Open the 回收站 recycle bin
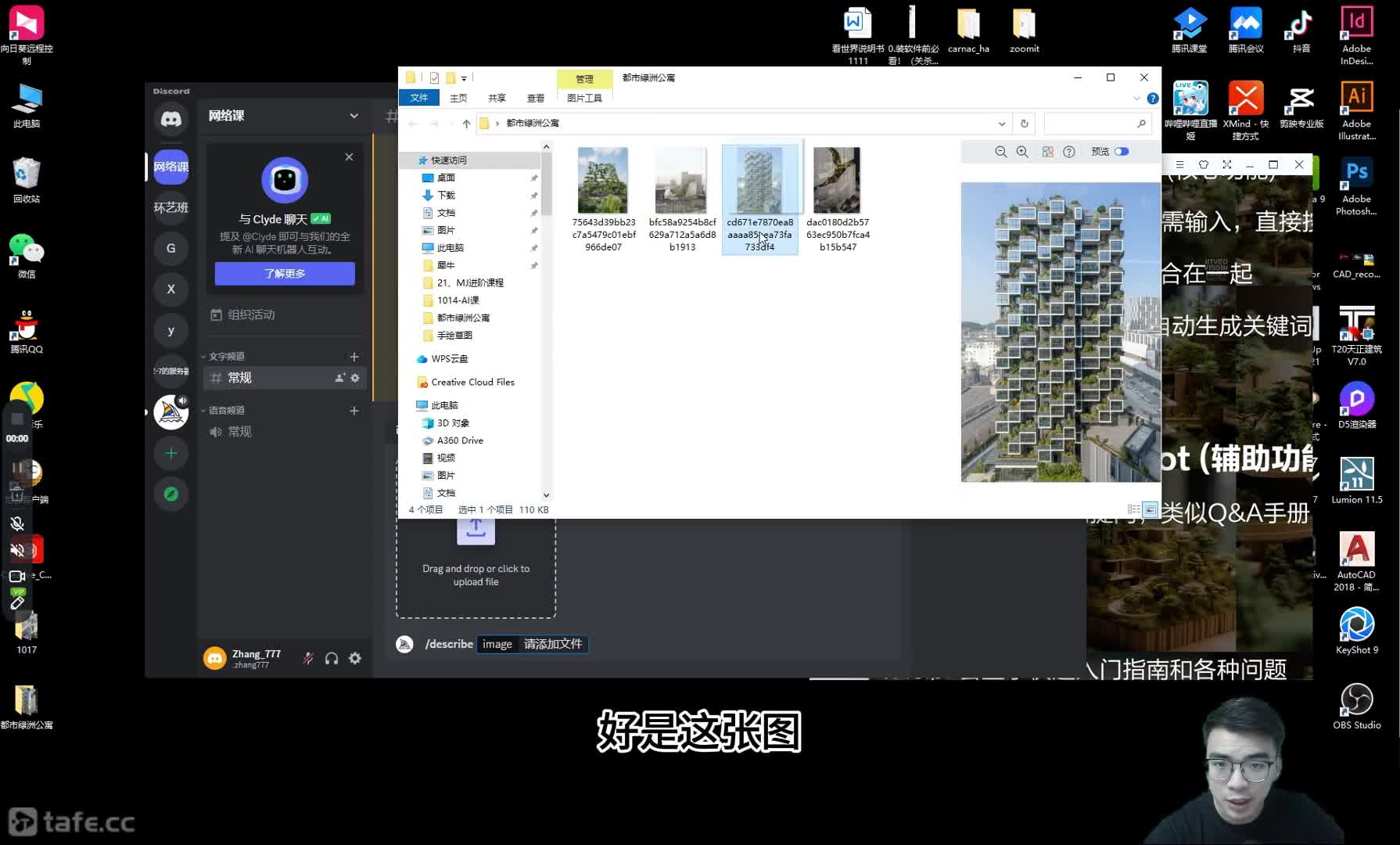Screen dimensions: 1400x845 pos(26,180)
